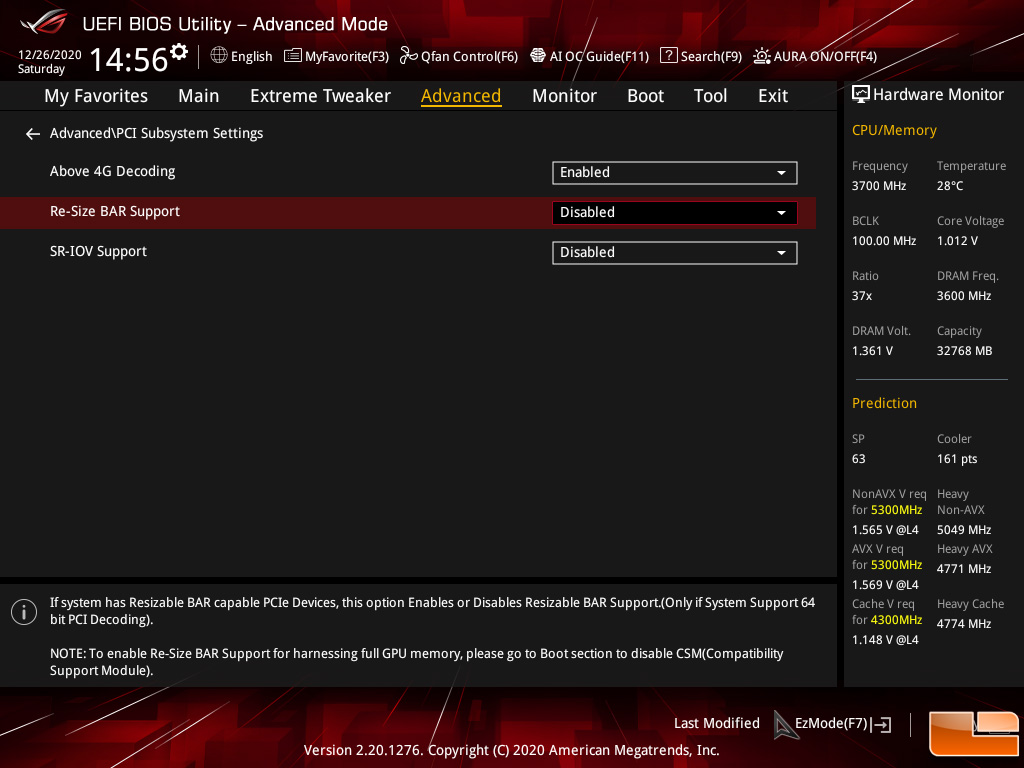Open Extreme Tweaker tab
This screenshot has height=768, width=1024.
(320, 96)
